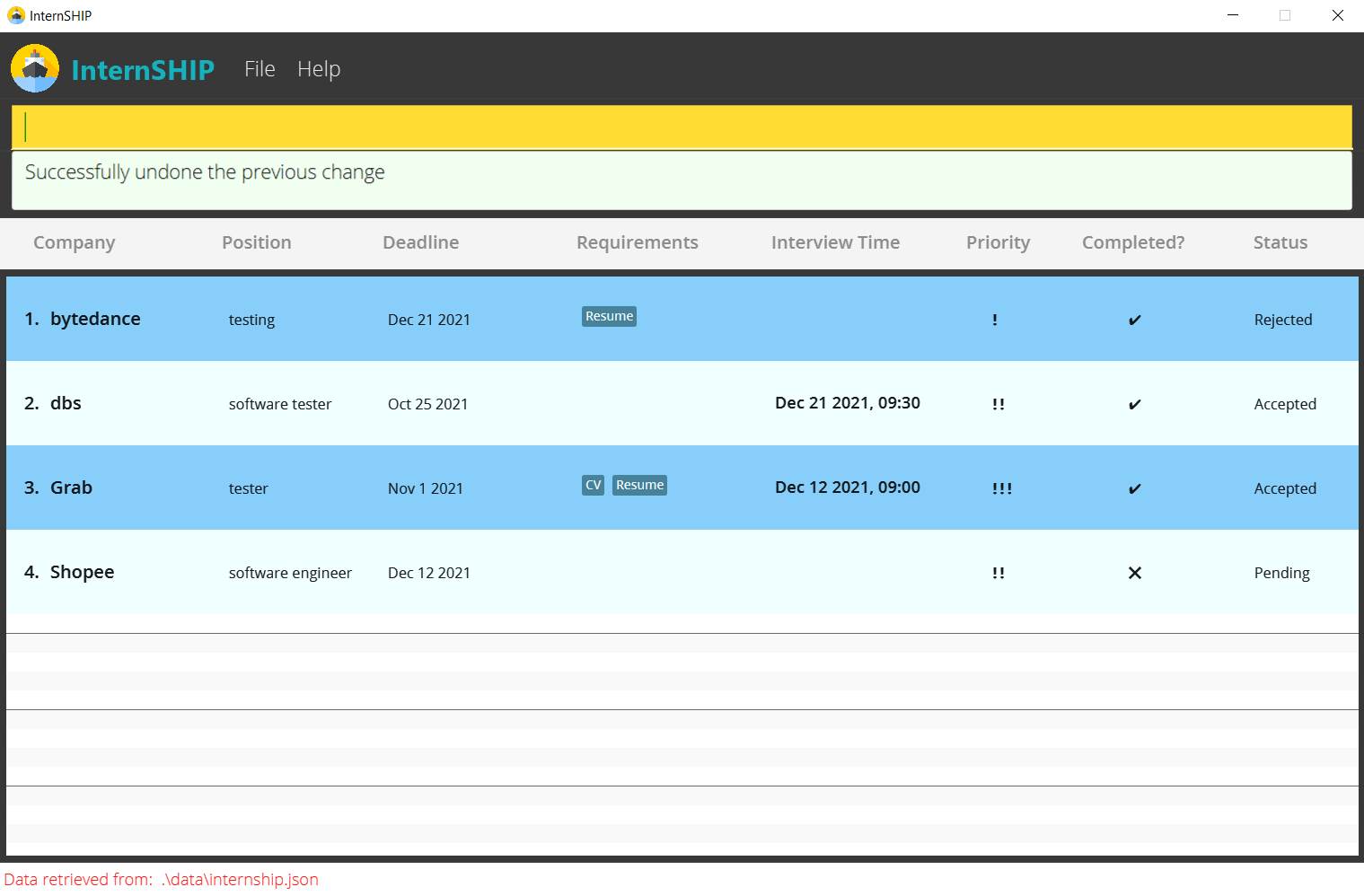Click Grab interview time Dec 12 2021, 09:00
Screen dimensions: 1364x896
click(x=848, y=488)
